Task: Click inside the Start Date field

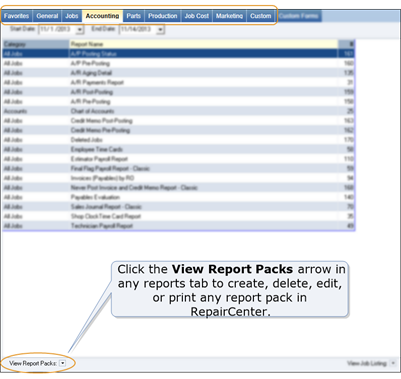Action: pyautogui.click(x=57, y=30)
